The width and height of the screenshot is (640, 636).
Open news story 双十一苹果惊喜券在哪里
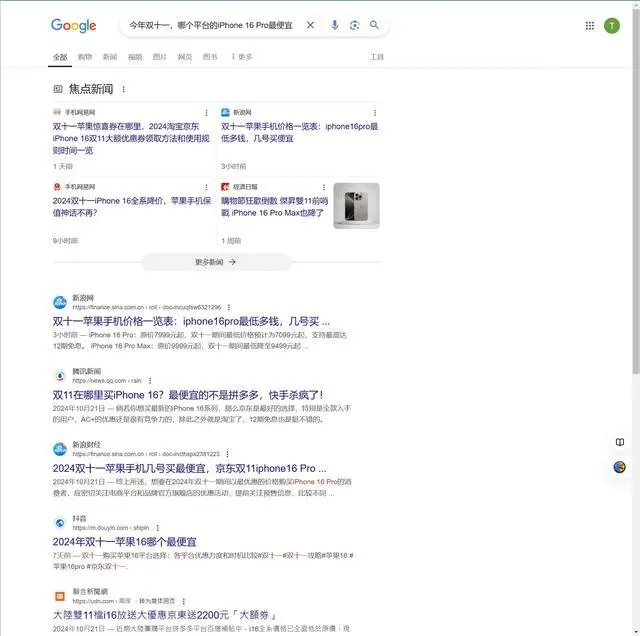click(131, 138)
